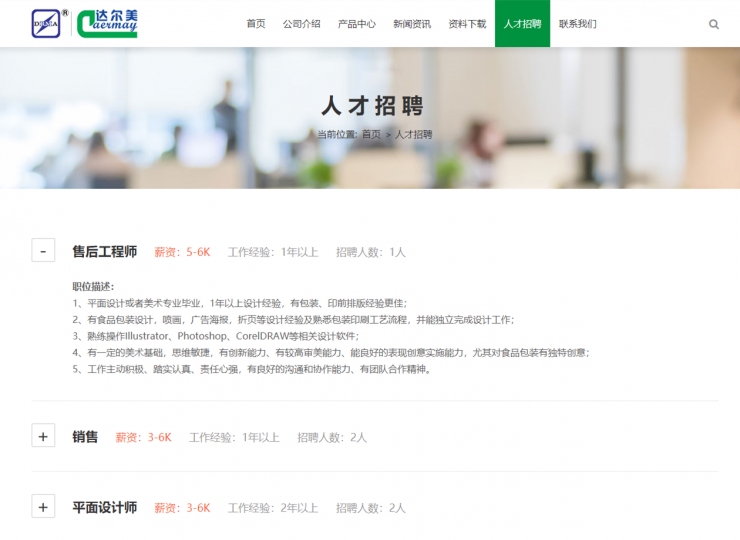This screenshot has width=740, height=540.
Task: Expand the 销售 job listing
Action: 43,436
